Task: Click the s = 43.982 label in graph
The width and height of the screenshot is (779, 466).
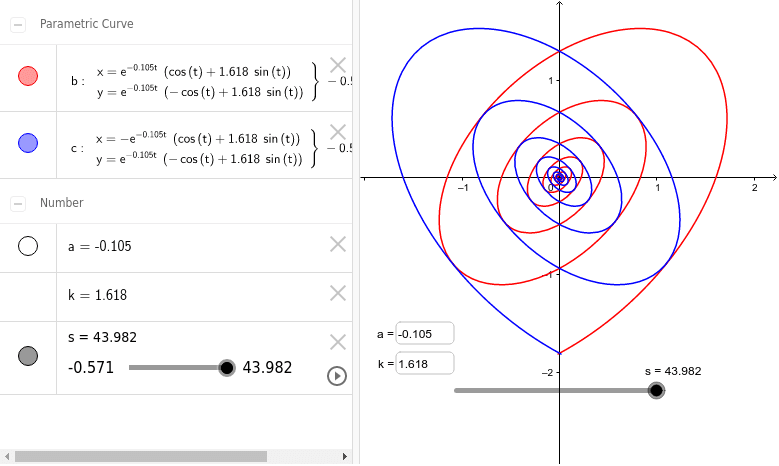Action: 673,371
